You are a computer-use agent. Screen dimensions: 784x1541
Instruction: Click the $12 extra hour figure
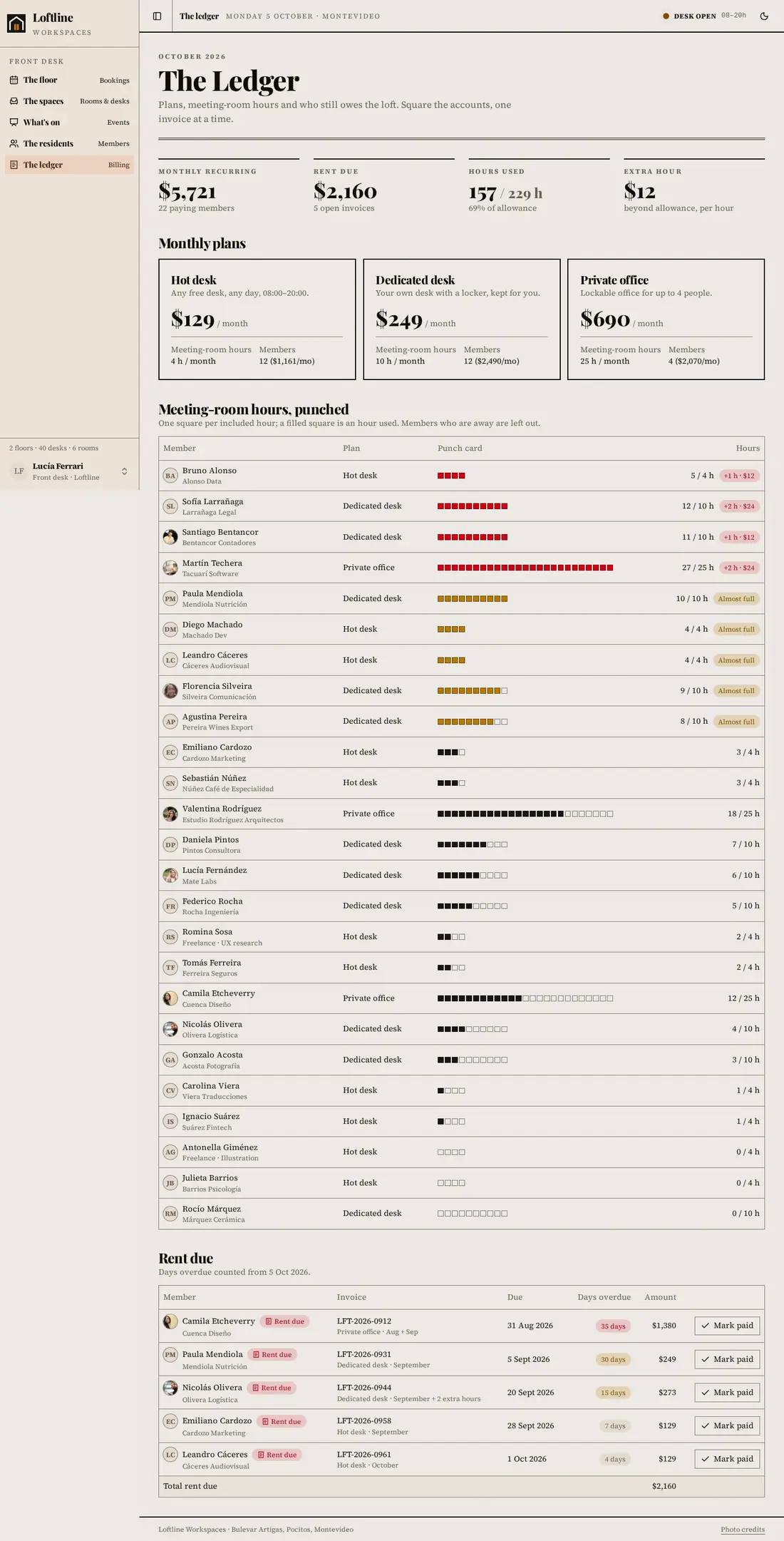[639, 191]
